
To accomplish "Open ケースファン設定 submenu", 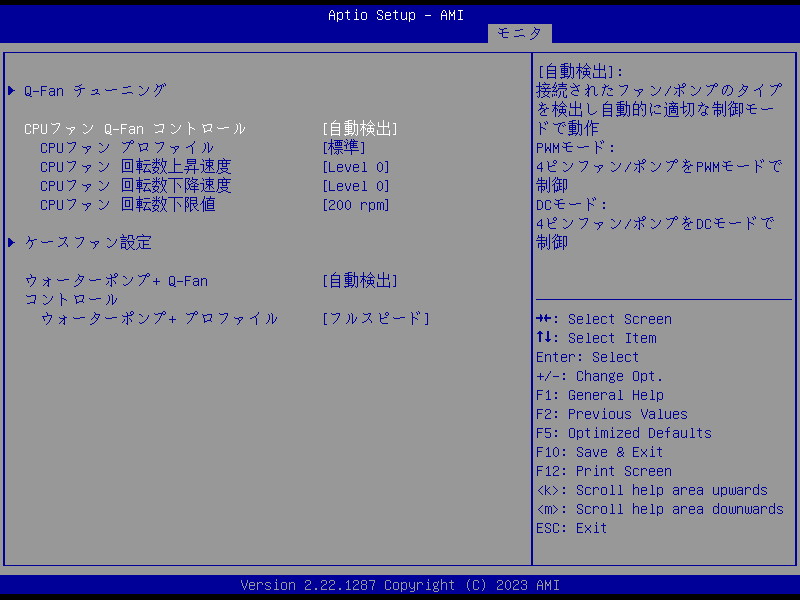I will (x=88, y=243).
